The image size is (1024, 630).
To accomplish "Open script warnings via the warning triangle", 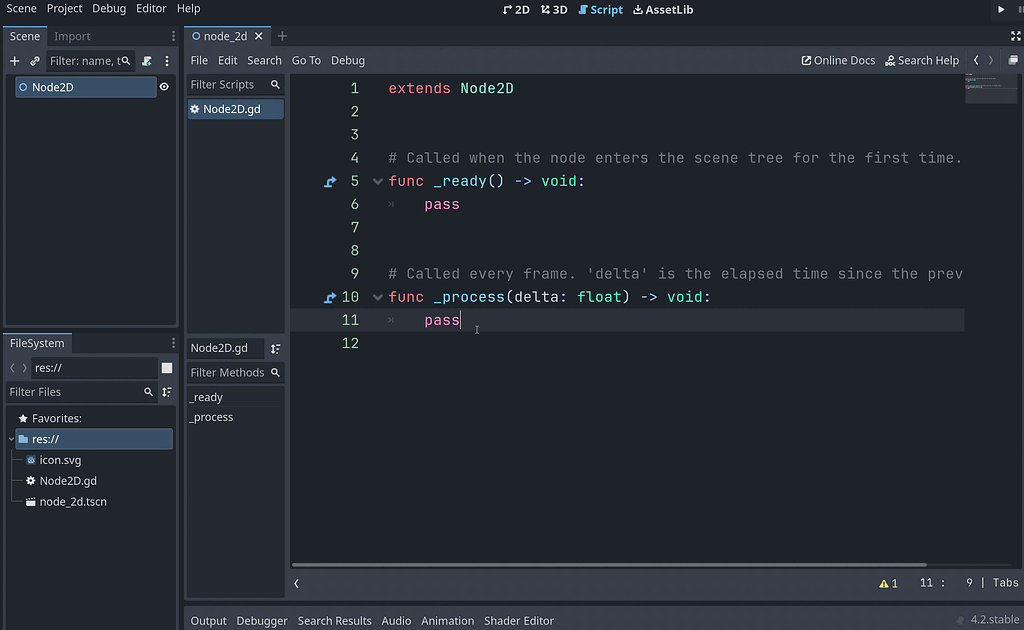I will pos(886,582).
